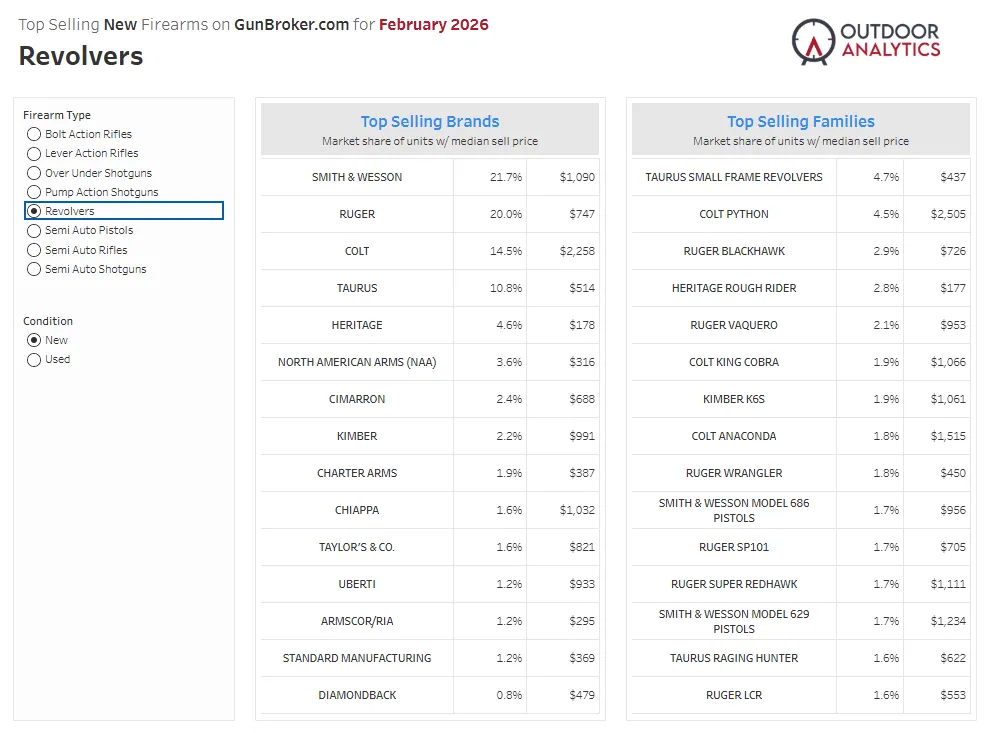Click the Top Selling Families header

click(x=800, y=121)
